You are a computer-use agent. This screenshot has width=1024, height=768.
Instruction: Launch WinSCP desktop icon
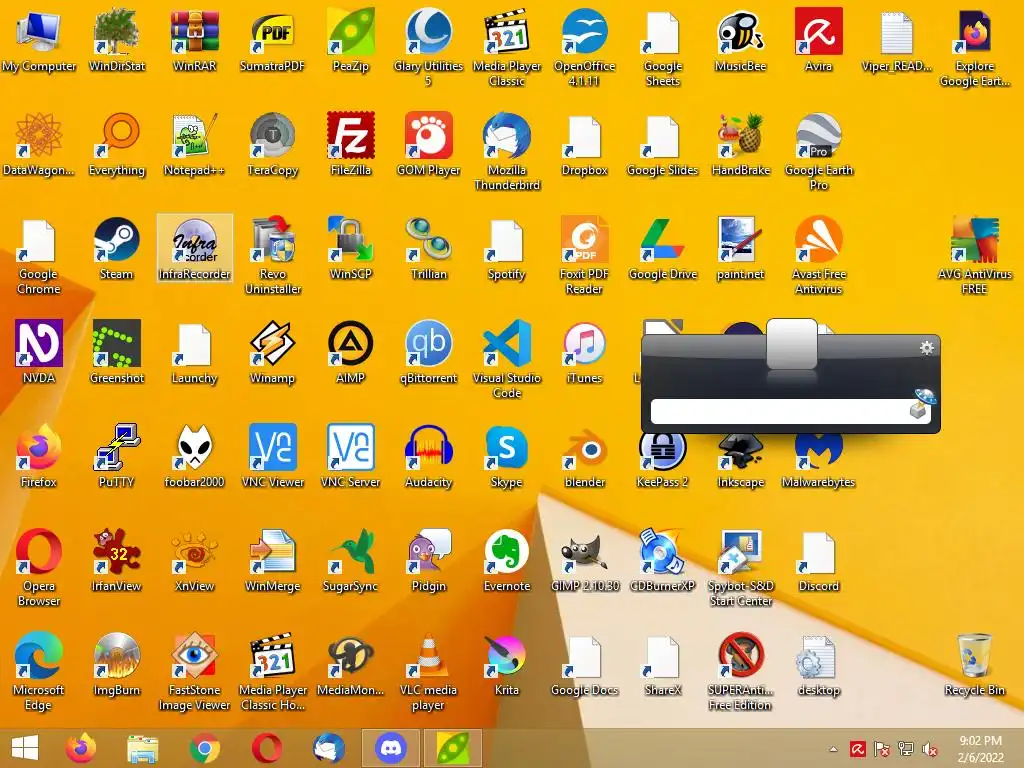(351, 249)
